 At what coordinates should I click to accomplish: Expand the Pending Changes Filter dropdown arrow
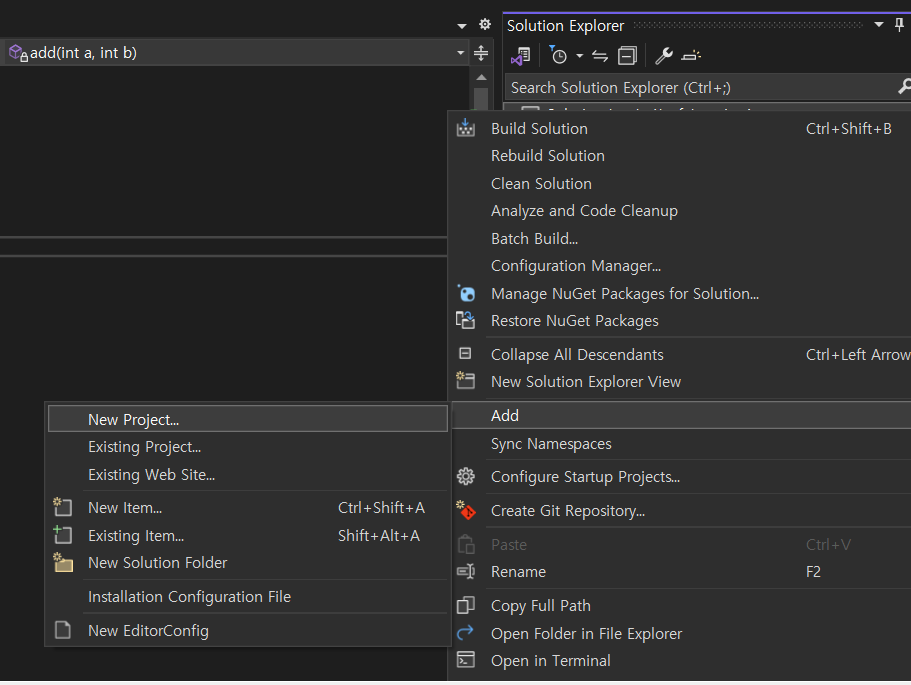[x=579, y=56]
